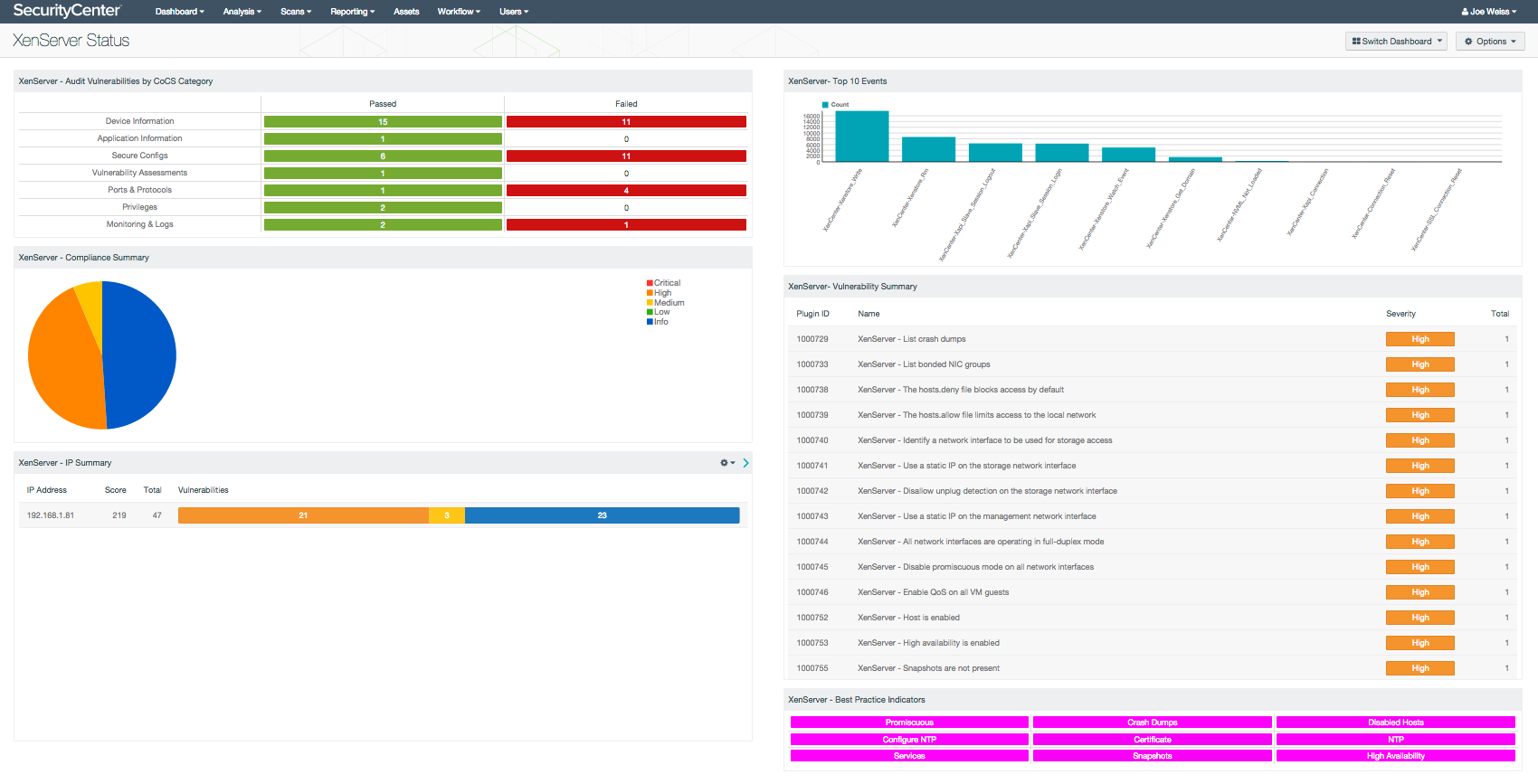Click the Passed column header
The image size is (1538, 784).
[x=383, y=104]
